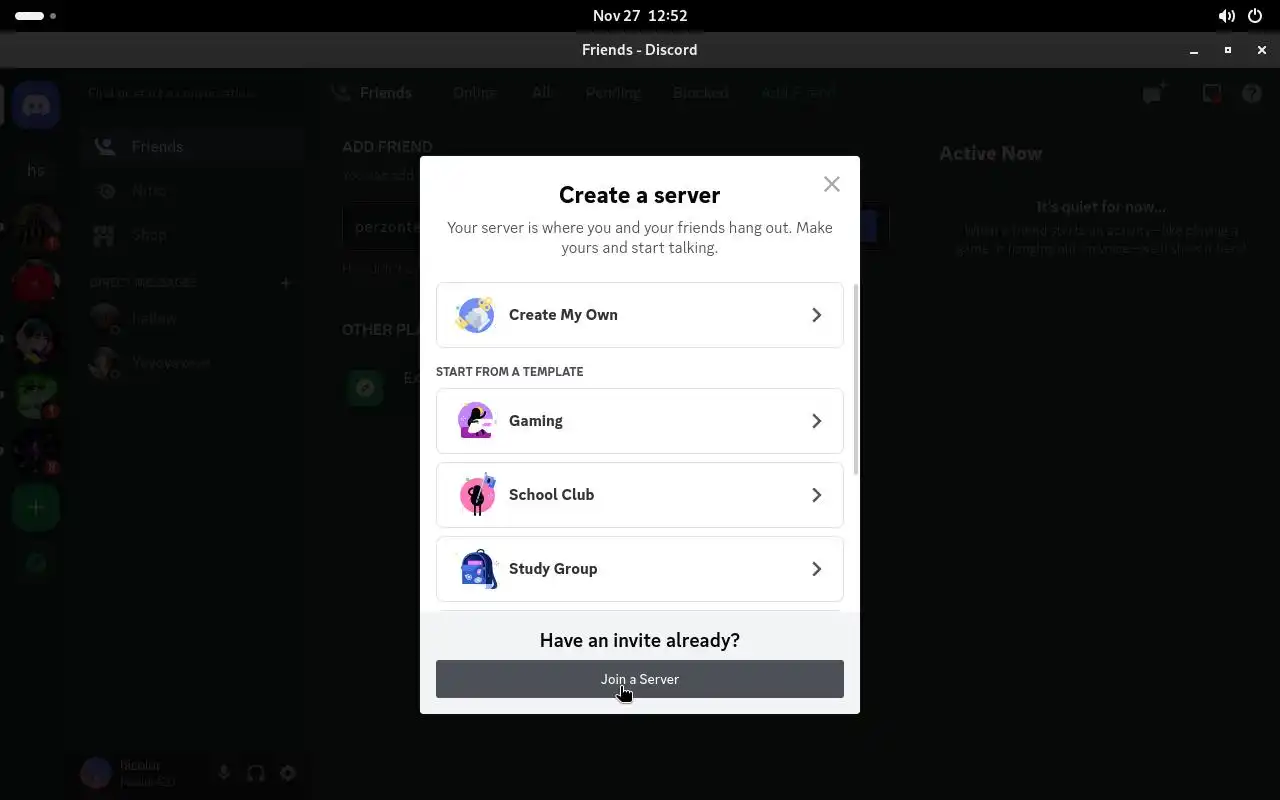Select Friends in the left sidebar
The height and width of the screenshot is (800, 1280).
pos(193,146)
